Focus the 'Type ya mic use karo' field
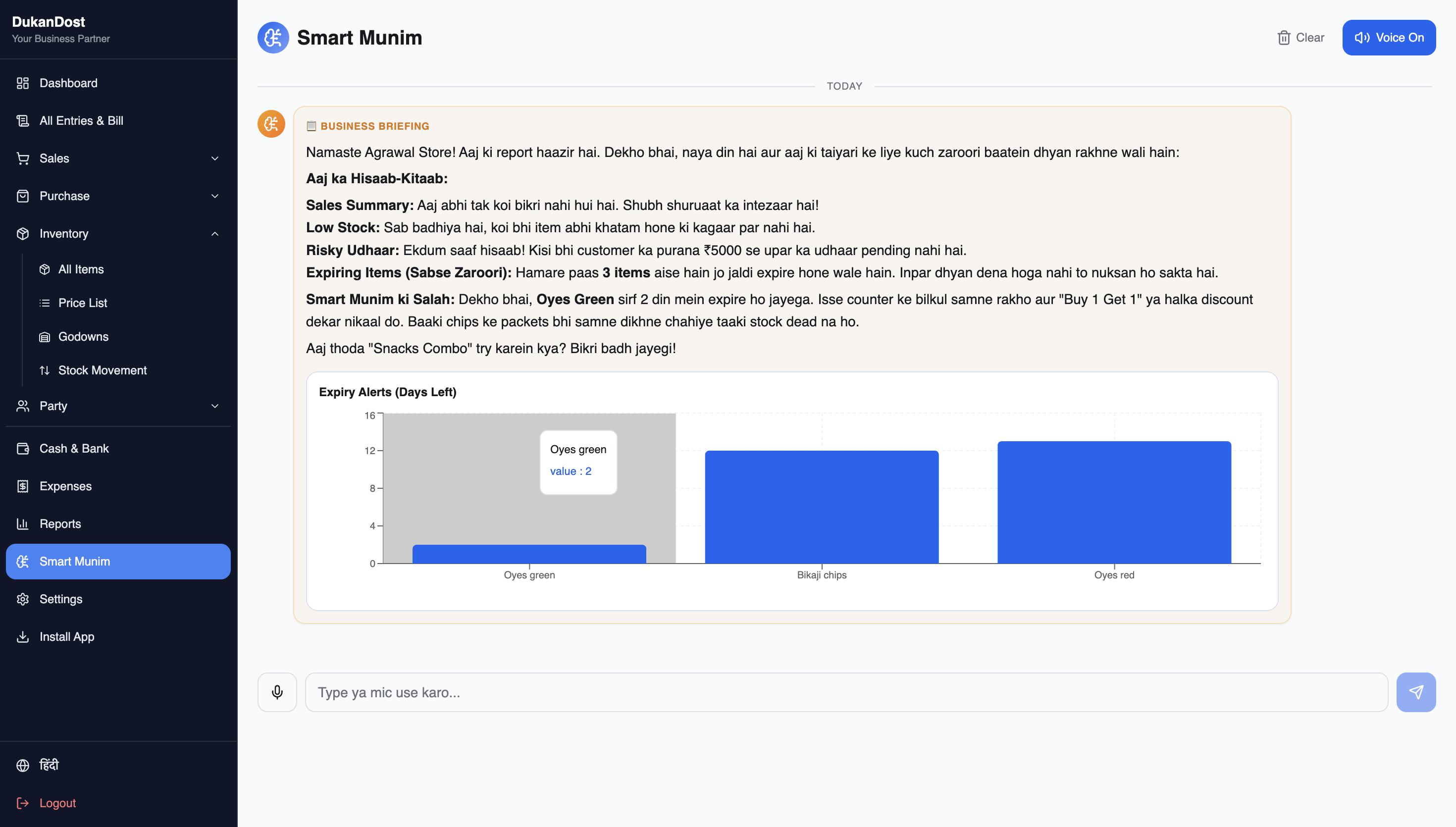The image size is (1456, 827). click(846, 692)
